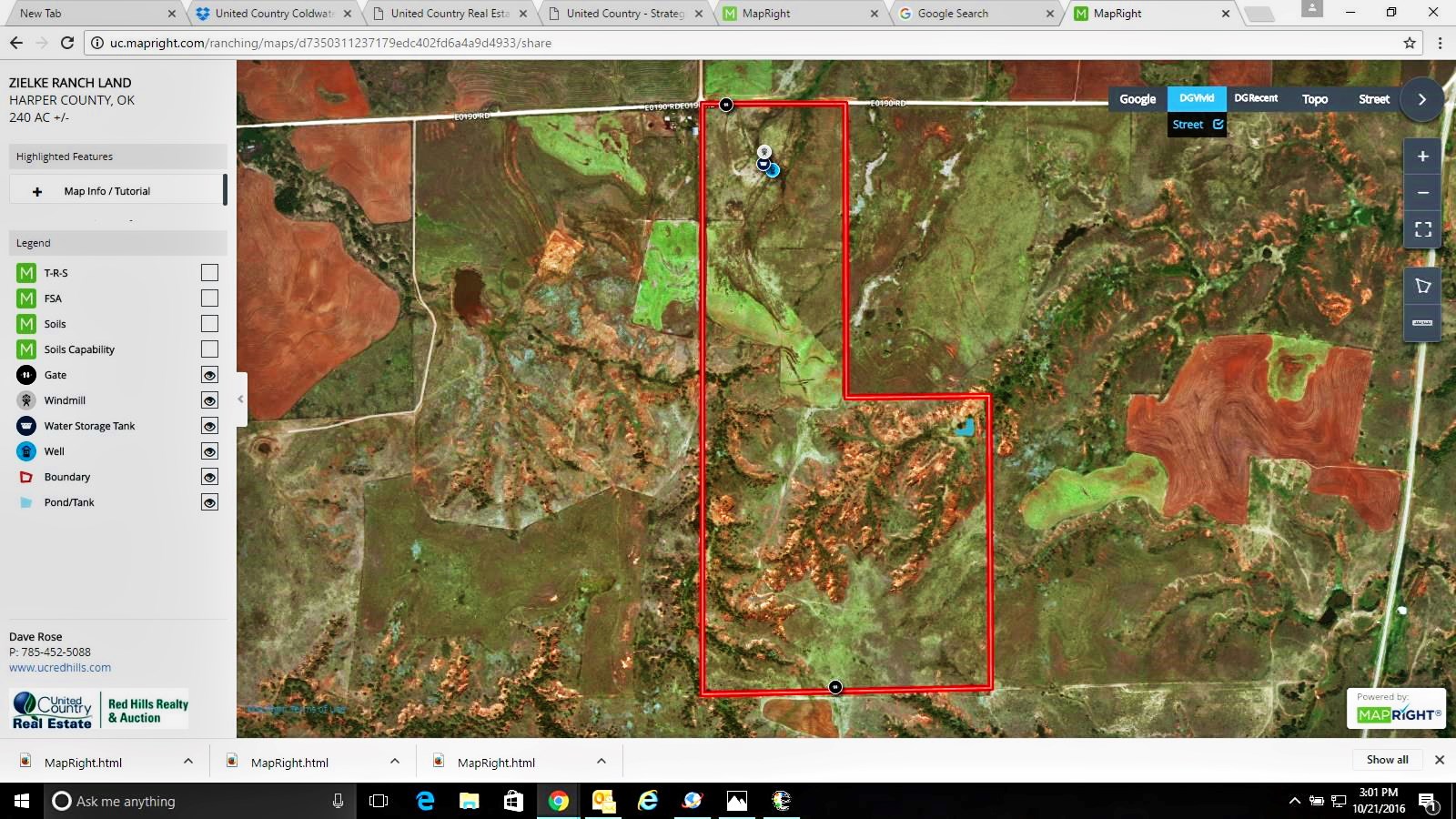Open the taskbar clock and date
This screenshot has width=1456, height=819.
(1378, 801)
